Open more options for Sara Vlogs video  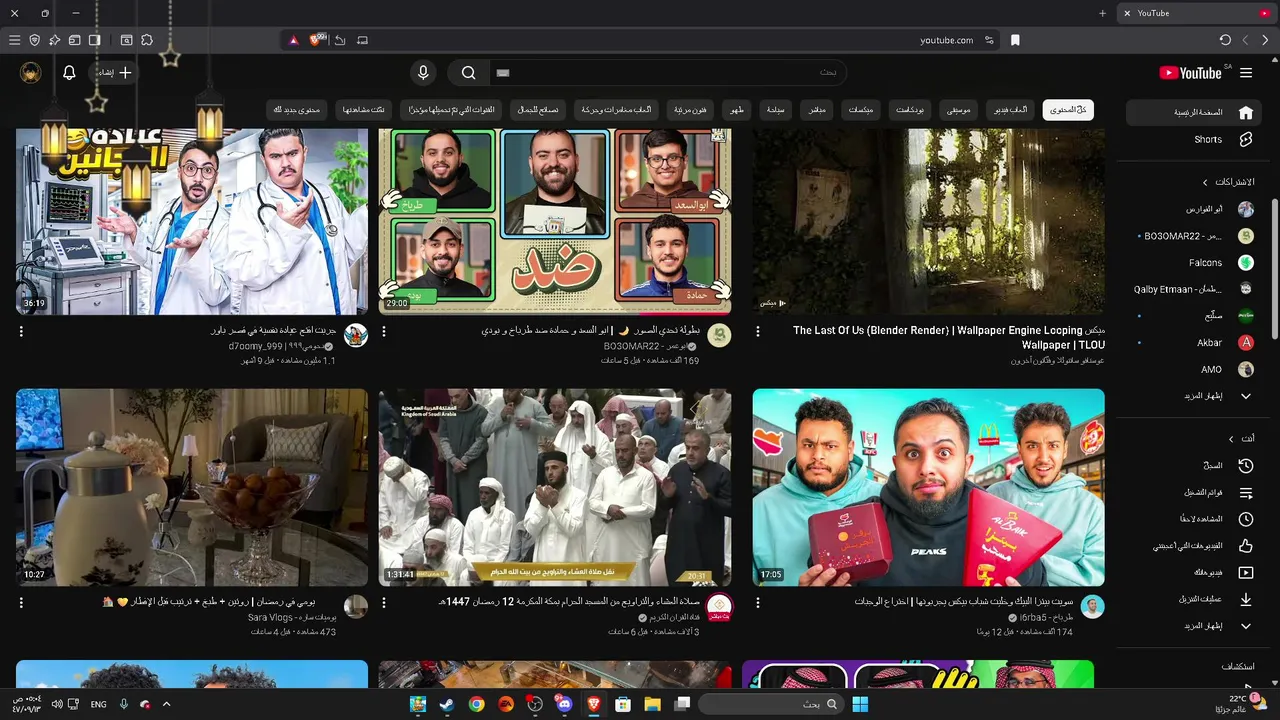21,603
